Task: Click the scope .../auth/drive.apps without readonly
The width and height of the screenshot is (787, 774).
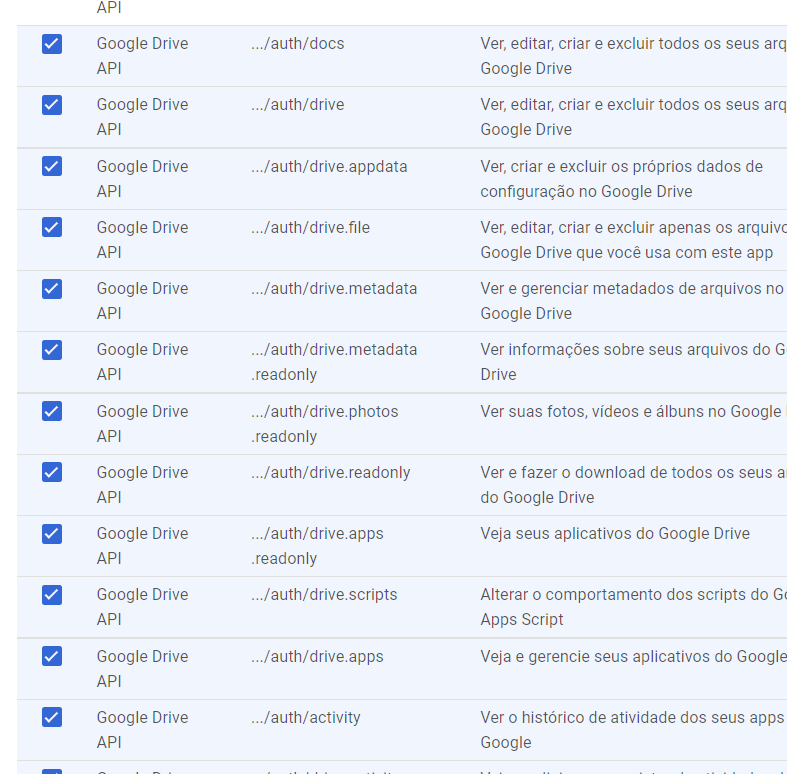Action: pos(317,657)
